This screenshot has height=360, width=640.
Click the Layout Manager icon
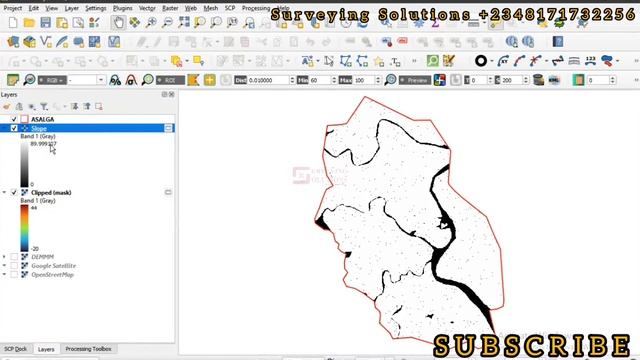78,22
